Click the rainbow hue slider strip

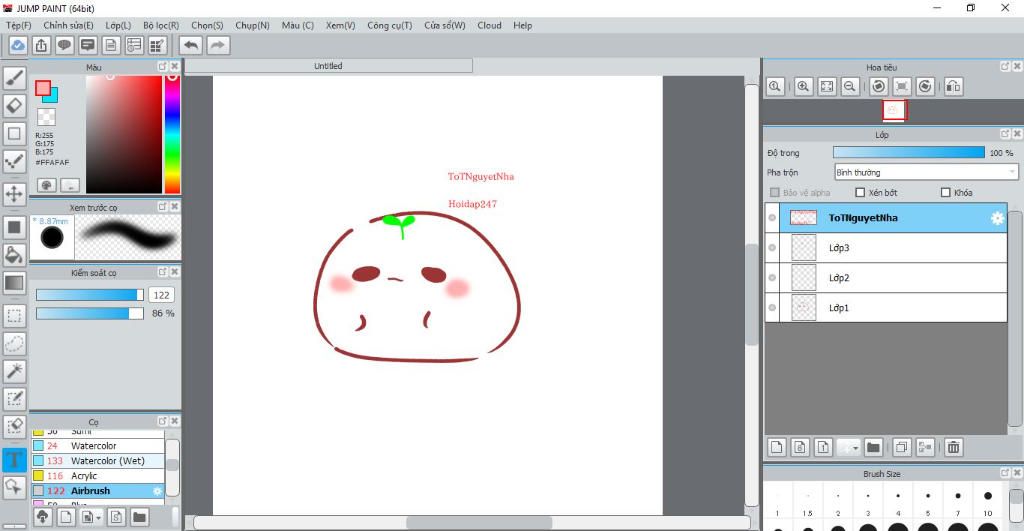172,134
